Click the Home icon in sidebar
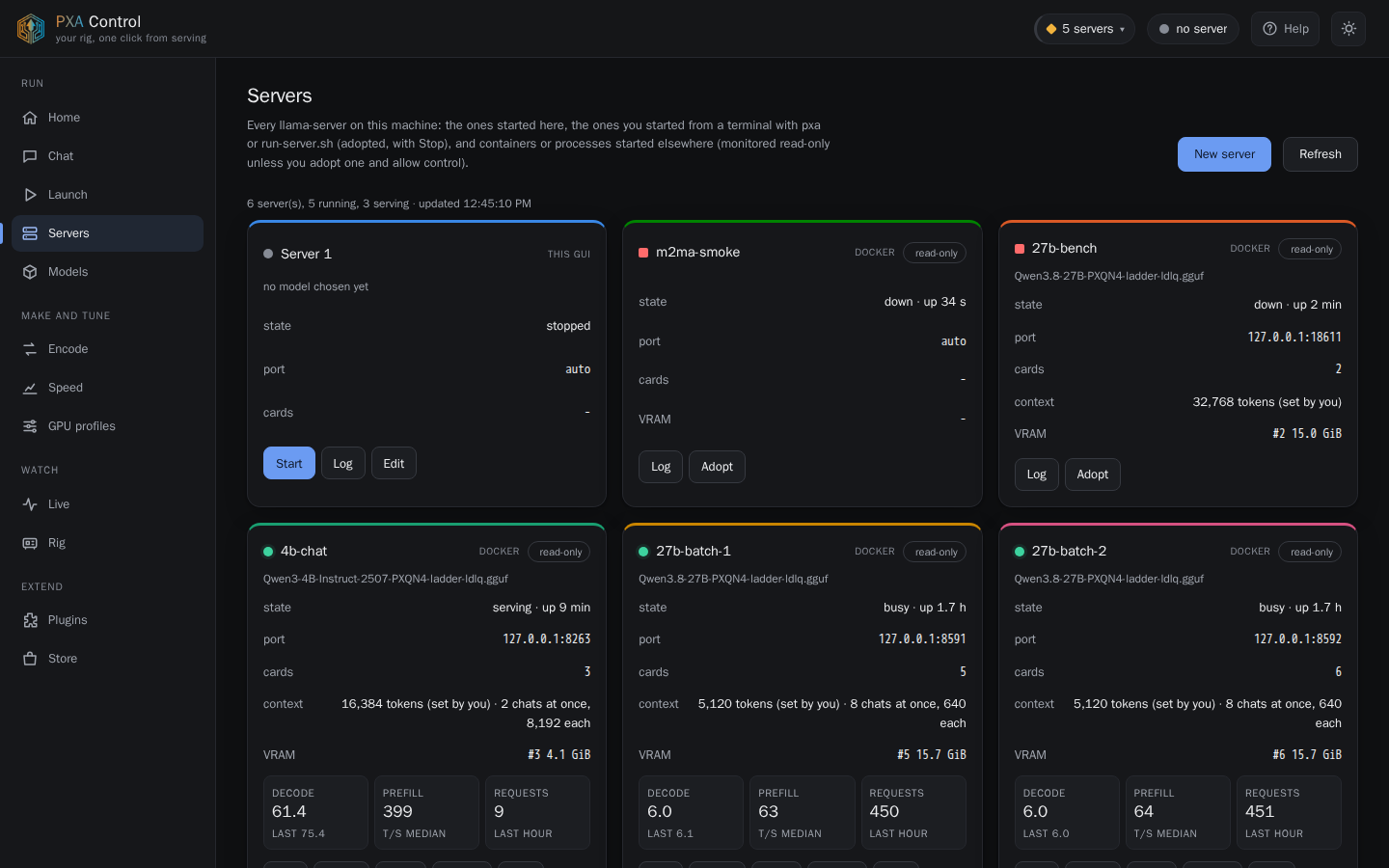 point(30,118)
